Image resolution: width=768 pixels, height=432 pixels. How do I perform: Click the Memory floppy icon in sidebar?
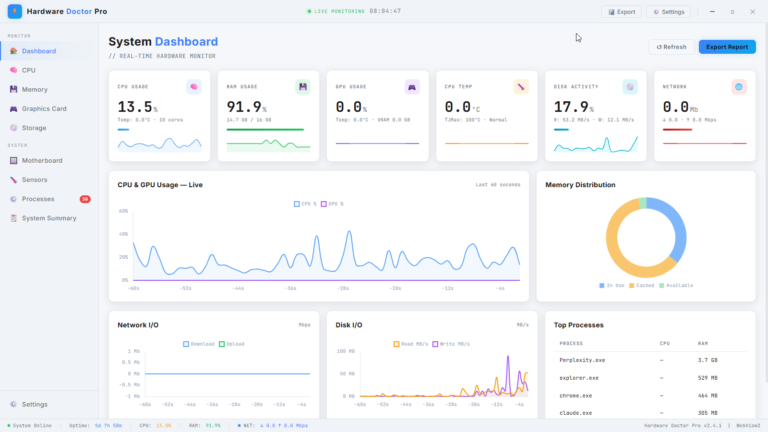(x=13, y=89)
